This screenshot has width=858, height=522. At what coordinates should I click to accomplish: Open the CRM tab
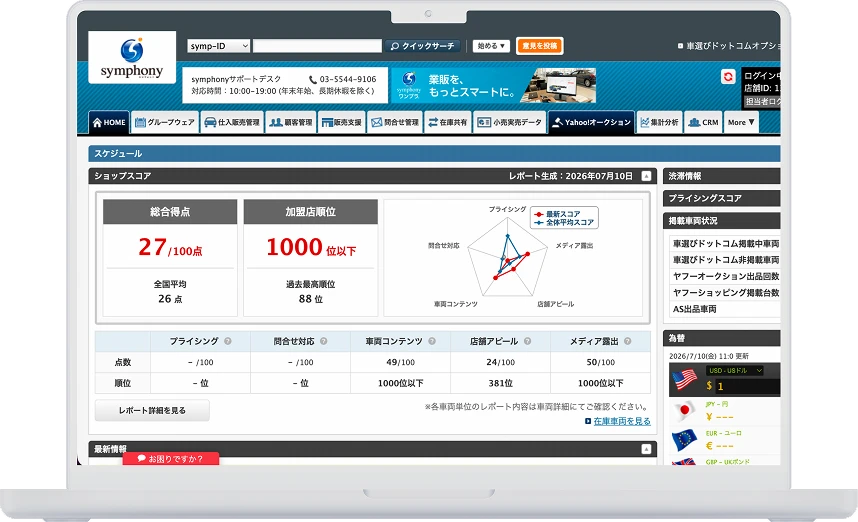point(703,123)
